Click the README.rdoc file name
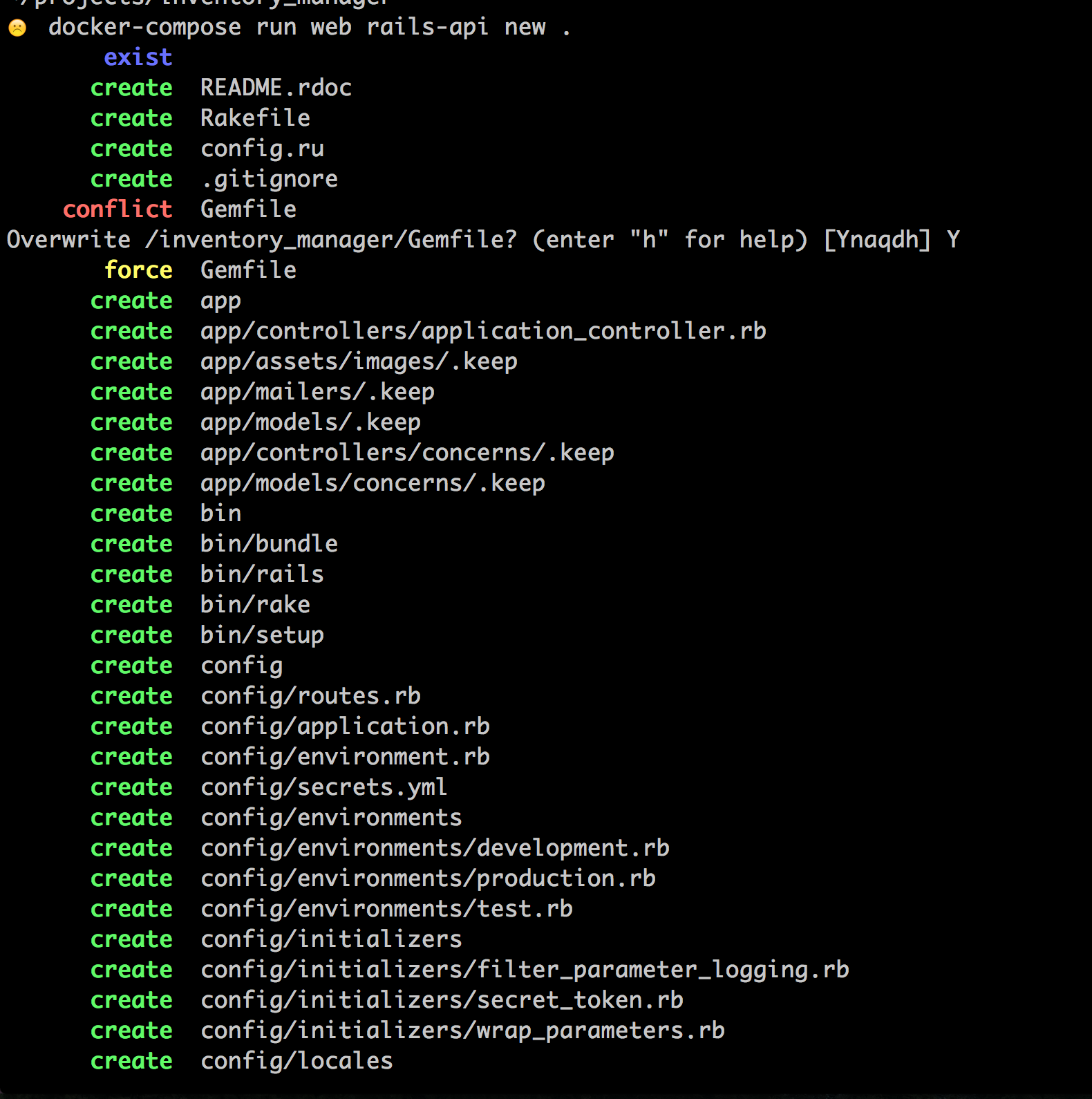1092x1099 pixels. tap(276, 88)
